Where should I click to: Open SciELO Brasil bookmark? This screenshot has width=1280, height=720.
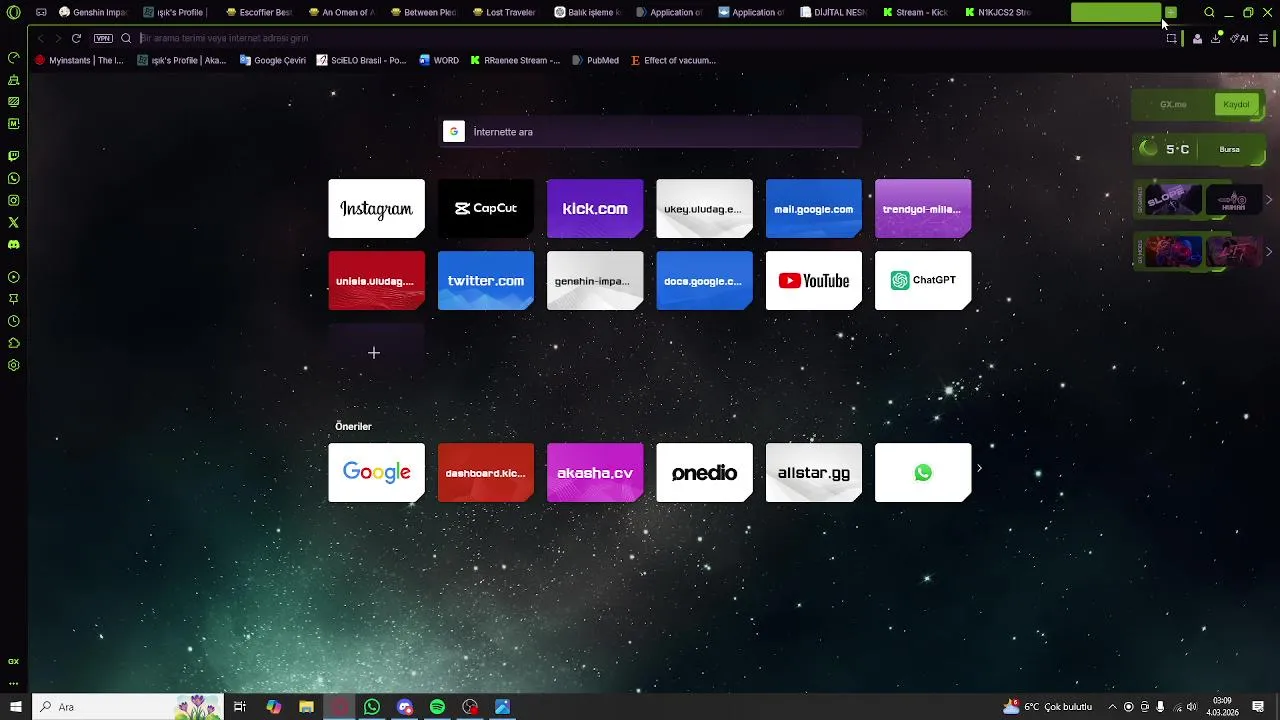point(362,60)
